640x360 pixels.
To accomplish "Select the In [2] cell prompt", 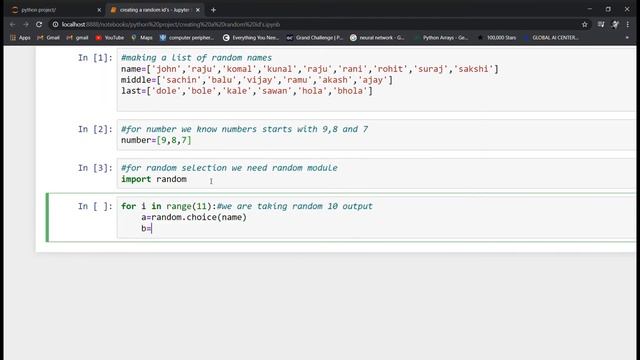I will click(95, 129).
